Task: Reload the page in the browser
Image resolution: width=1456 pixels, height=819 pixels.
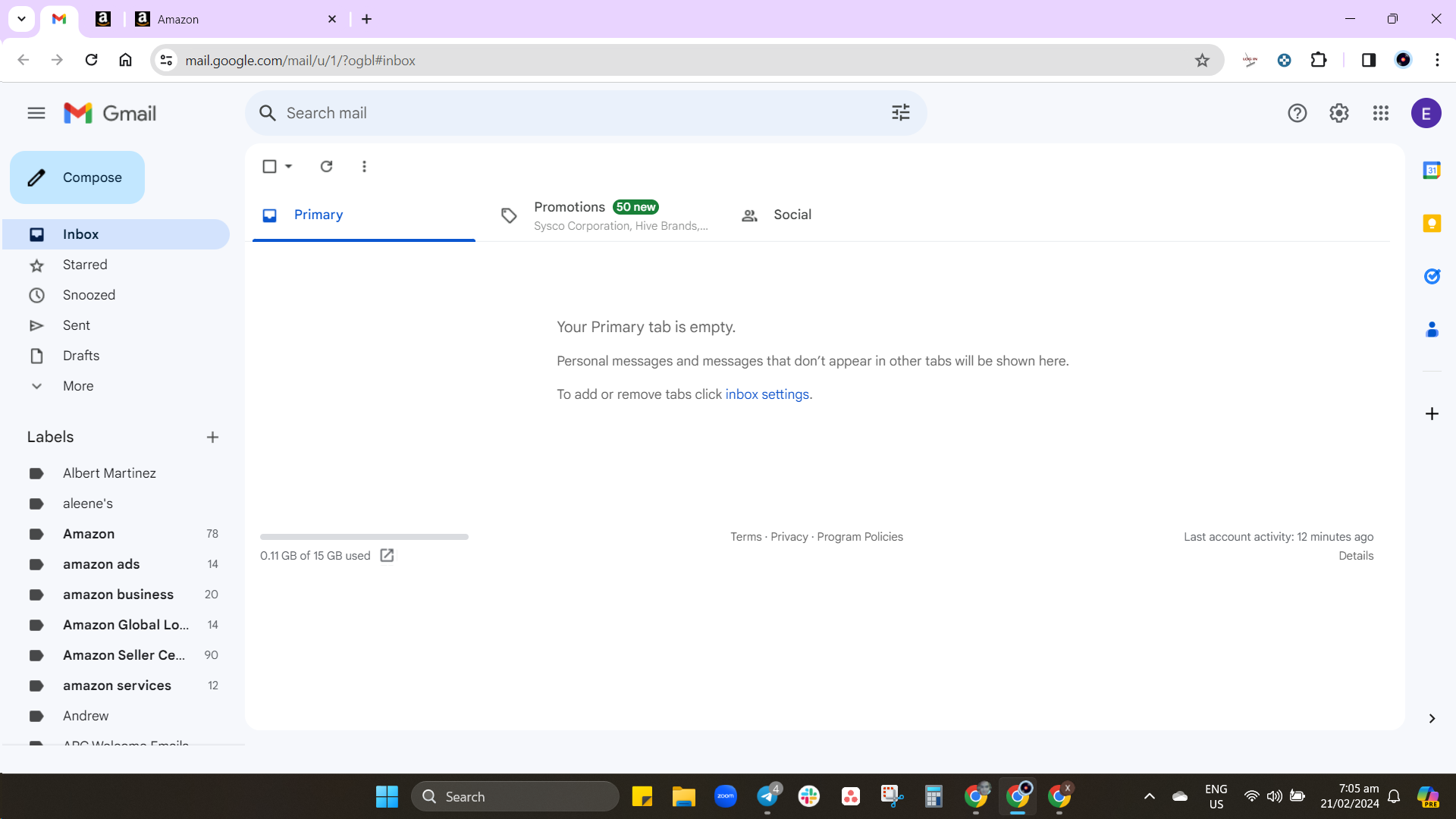Action: click(91, 60)
